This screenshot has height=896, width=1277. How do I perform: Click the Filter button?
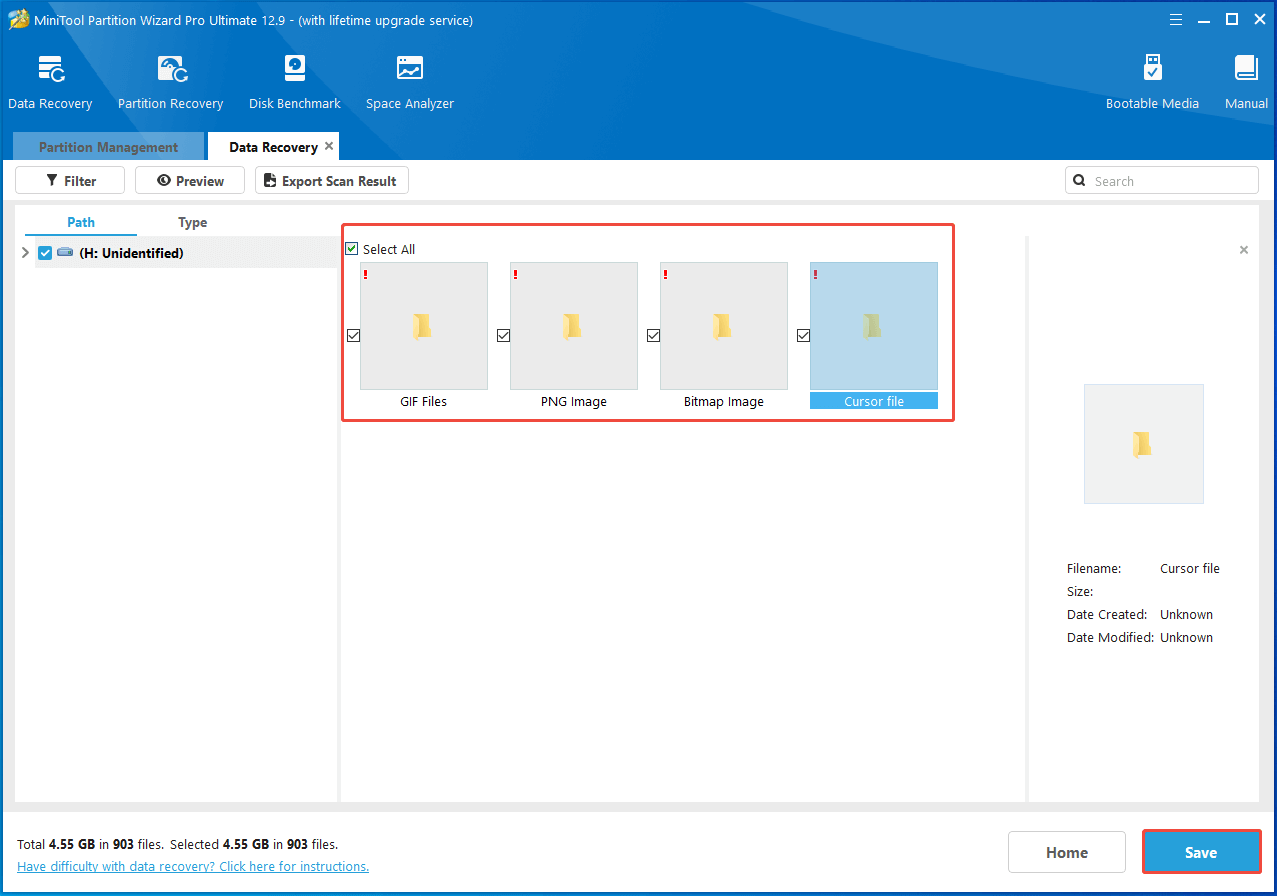70,180
